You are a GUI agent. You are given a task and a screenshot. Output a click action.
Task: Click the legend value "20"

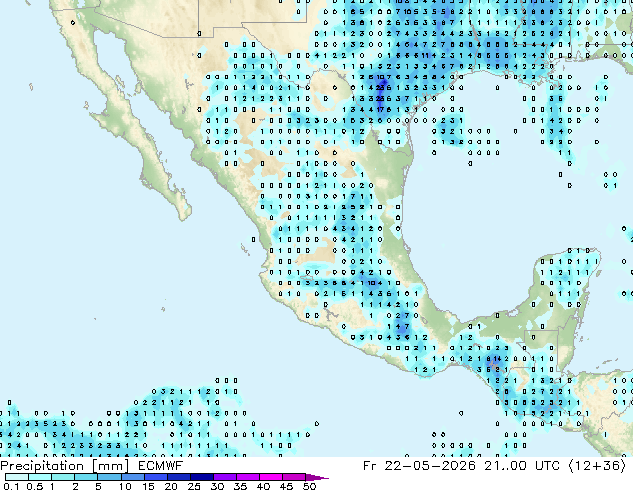pyautogui.click(x=171, y=486)
